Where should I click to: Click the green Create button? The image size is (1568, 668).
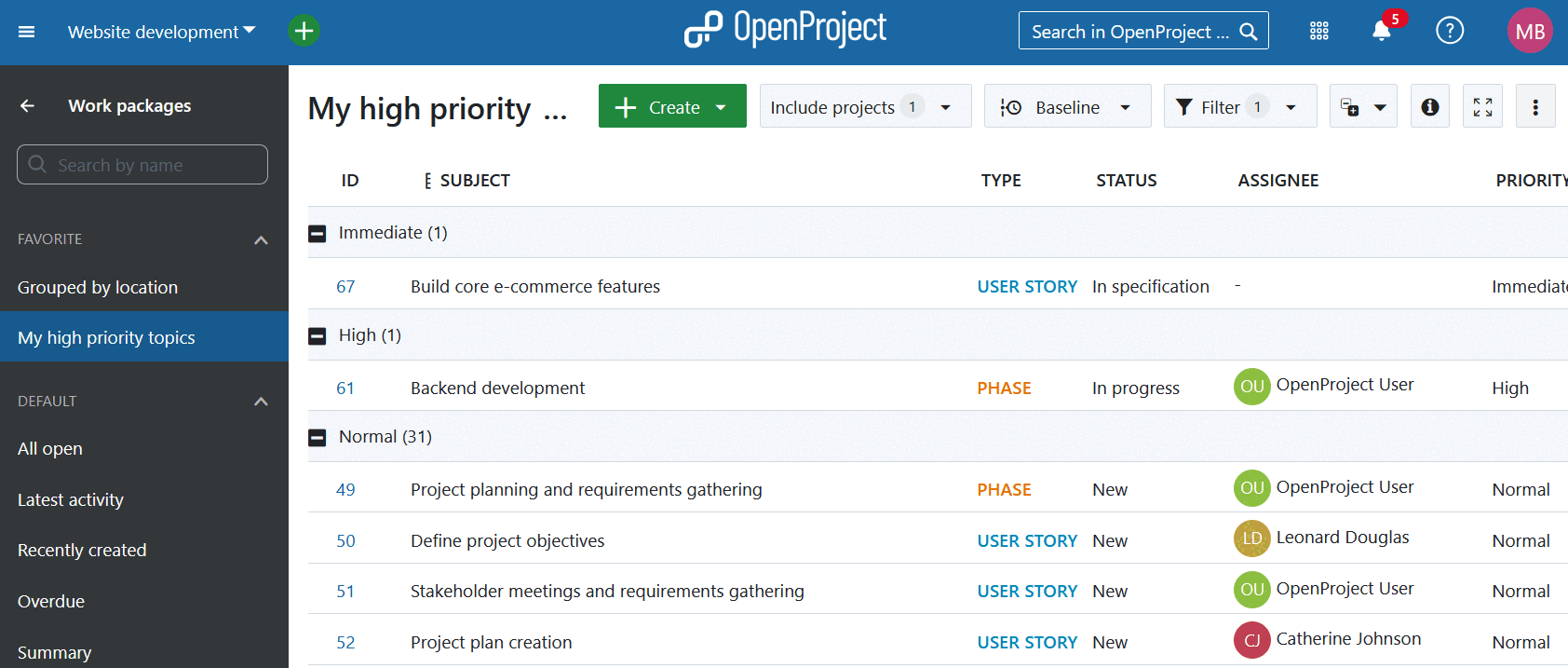point(671,107)
